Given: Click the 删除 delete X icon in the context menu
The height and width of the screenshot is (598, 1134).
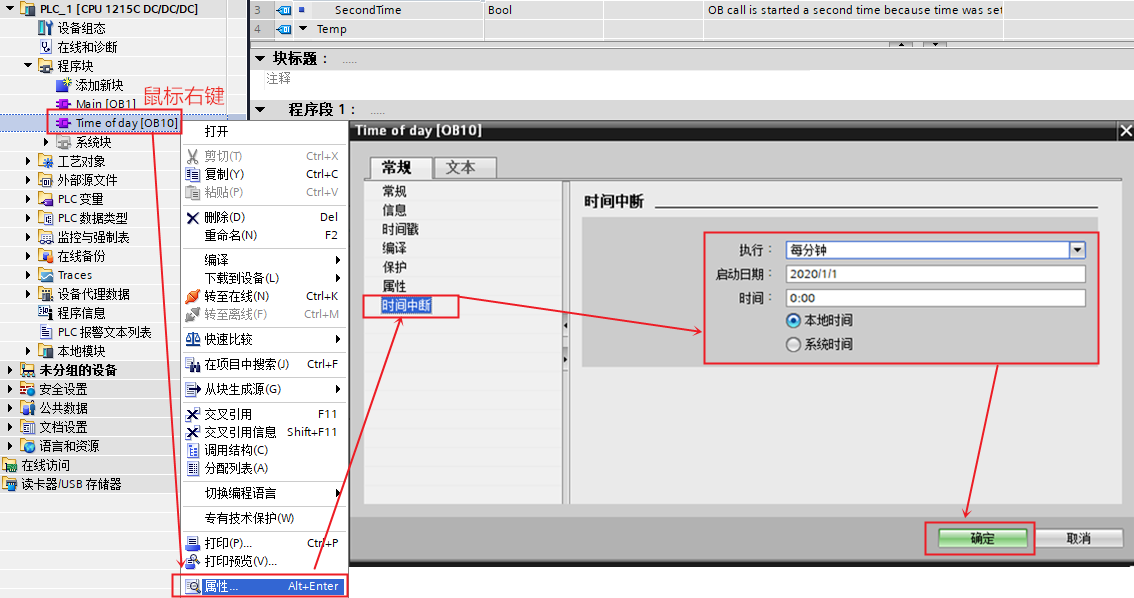Looking at the screenshot, I should click(x=192, y=218).
